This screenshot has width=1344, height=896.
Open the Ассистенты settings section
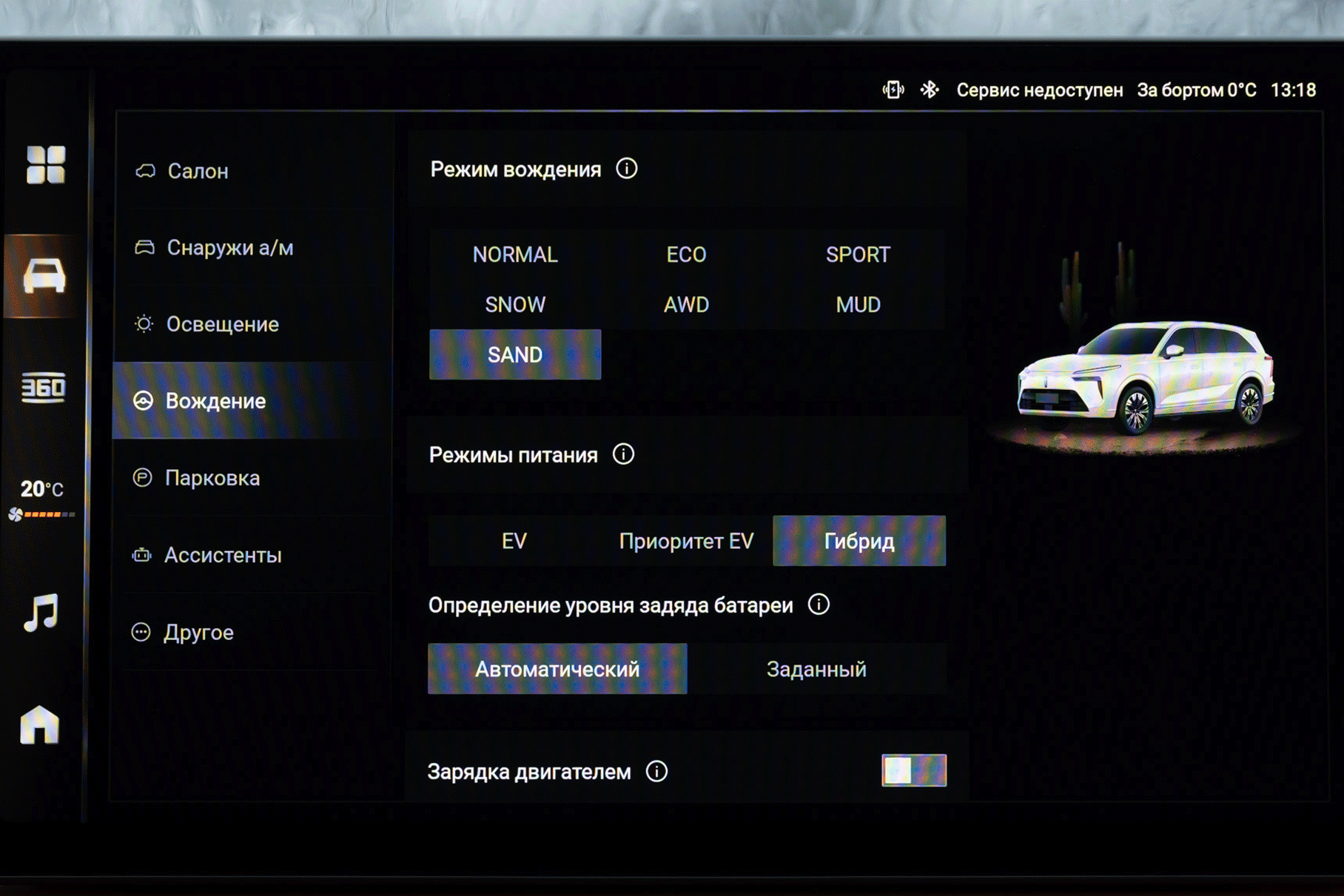[222, 555]
